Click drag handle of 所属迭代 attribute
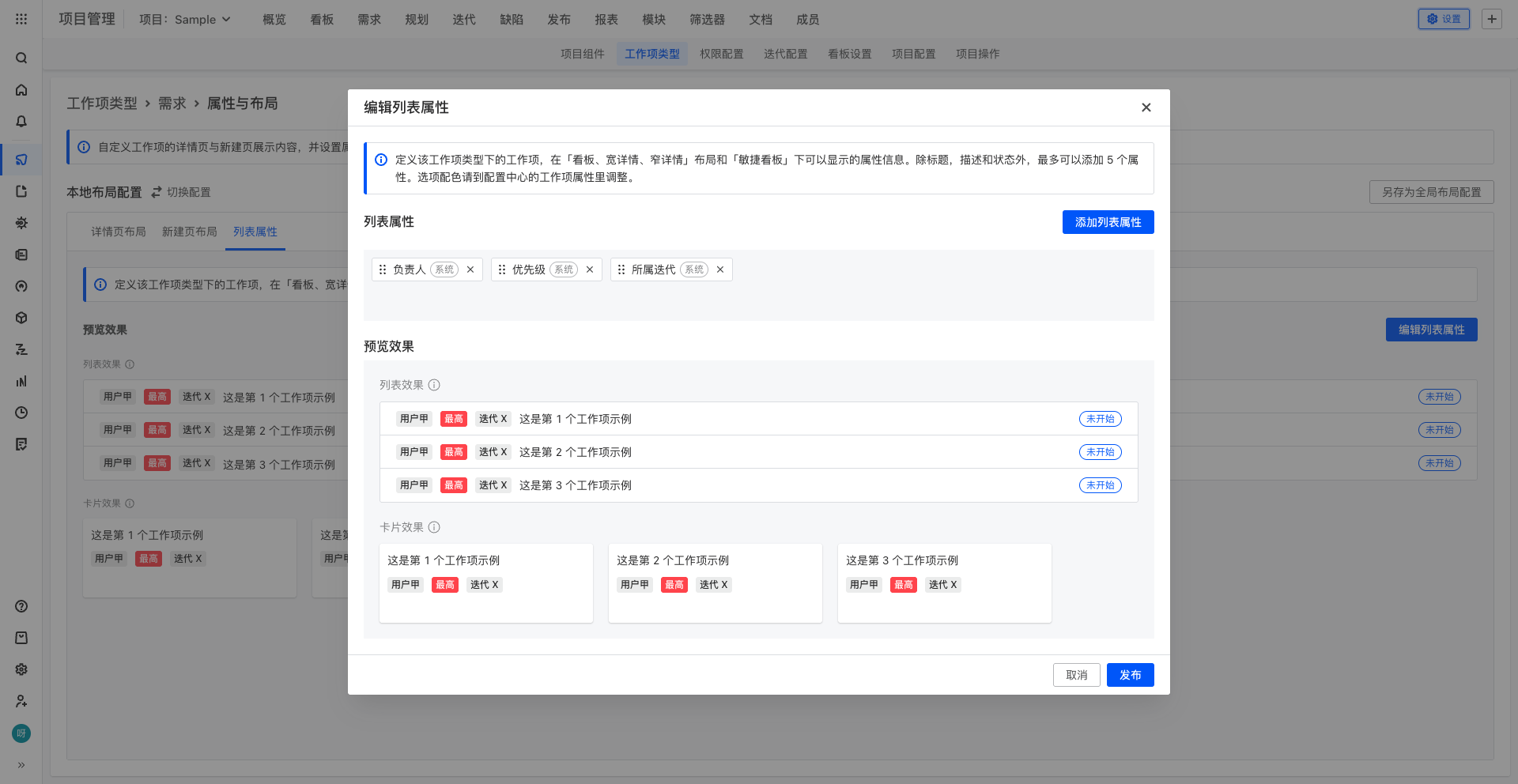1518x784 pixels. point(621,269)
